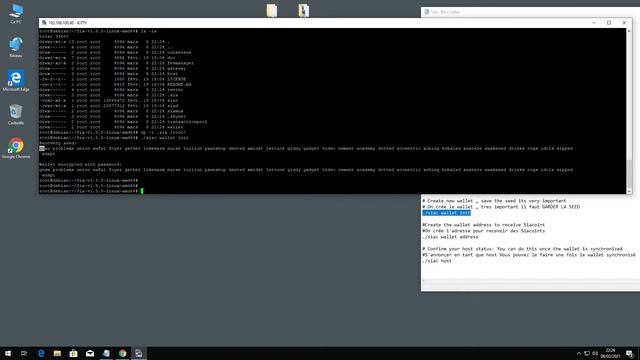This screenshot has width=640, height=360.
Task: Open the taskbar clock and date
Action: click(x=610, y=353)
